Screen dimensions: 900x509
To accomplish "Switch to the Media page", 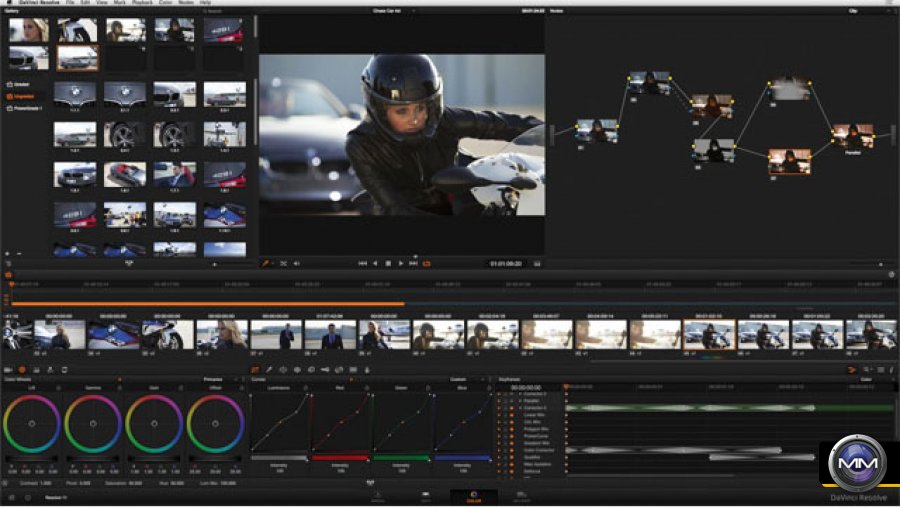I will tap(378, 497).
